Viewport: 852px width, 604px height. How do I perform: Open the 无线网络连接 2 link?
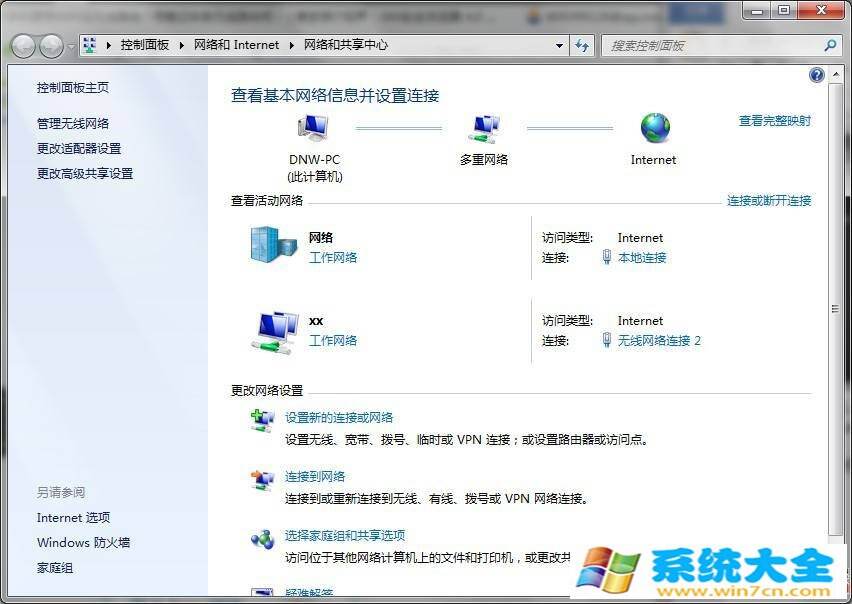pyautogui.click(x=659, y=341)
